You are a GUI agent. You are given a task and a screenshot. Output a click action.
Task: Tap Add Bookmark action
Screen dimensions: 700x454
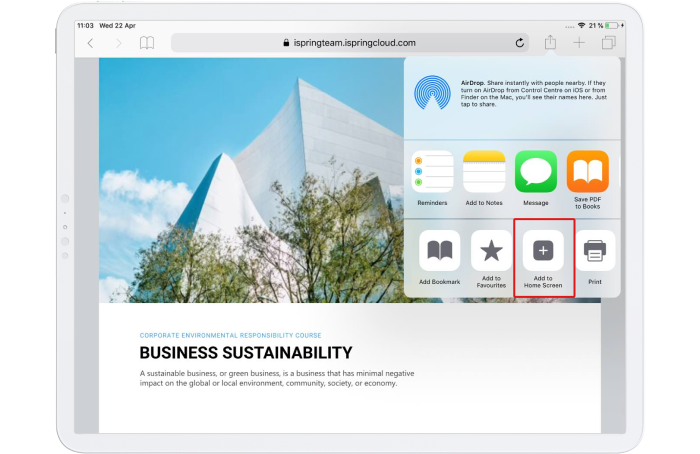(439, 251)
